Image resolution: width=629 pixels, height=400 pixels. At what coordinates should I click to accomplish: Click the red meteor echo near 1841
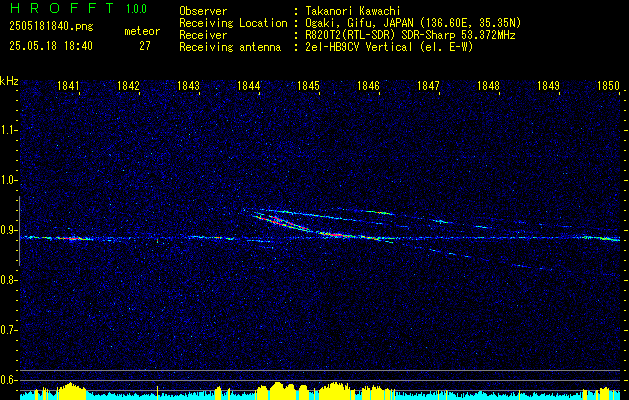pyautogui.click(x=71, y=238)
